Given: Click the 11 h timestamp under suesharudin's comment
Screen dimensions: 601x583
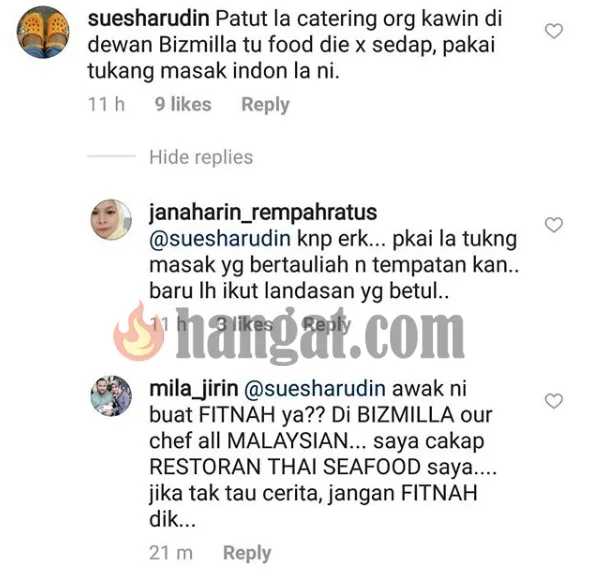Looking at the screenshot, I should coord(106,104).
